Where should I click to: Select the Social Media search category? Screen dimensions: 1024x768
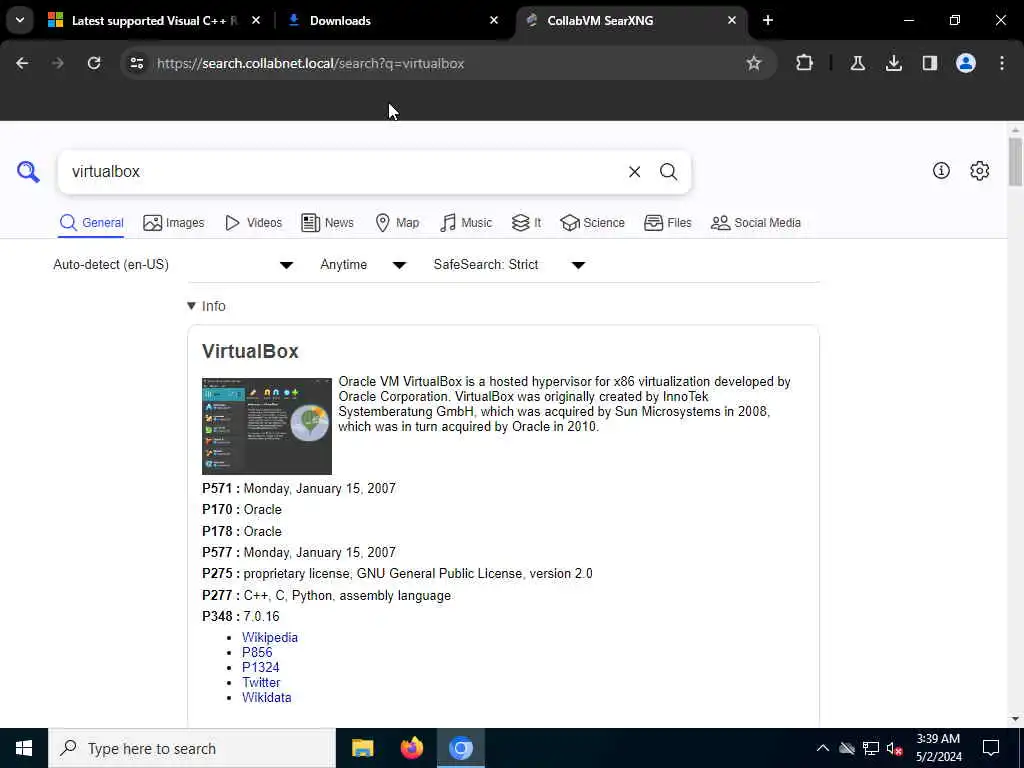tap(756, 223)
